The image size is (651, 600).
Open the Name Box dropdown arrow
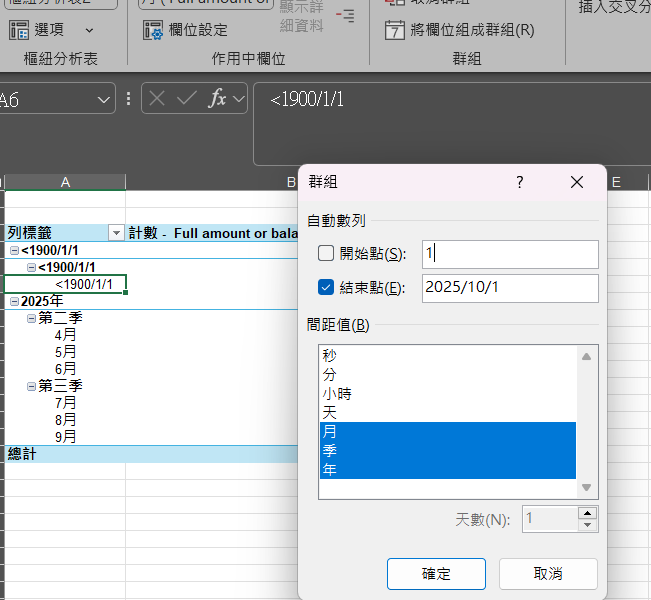point(105,99)
